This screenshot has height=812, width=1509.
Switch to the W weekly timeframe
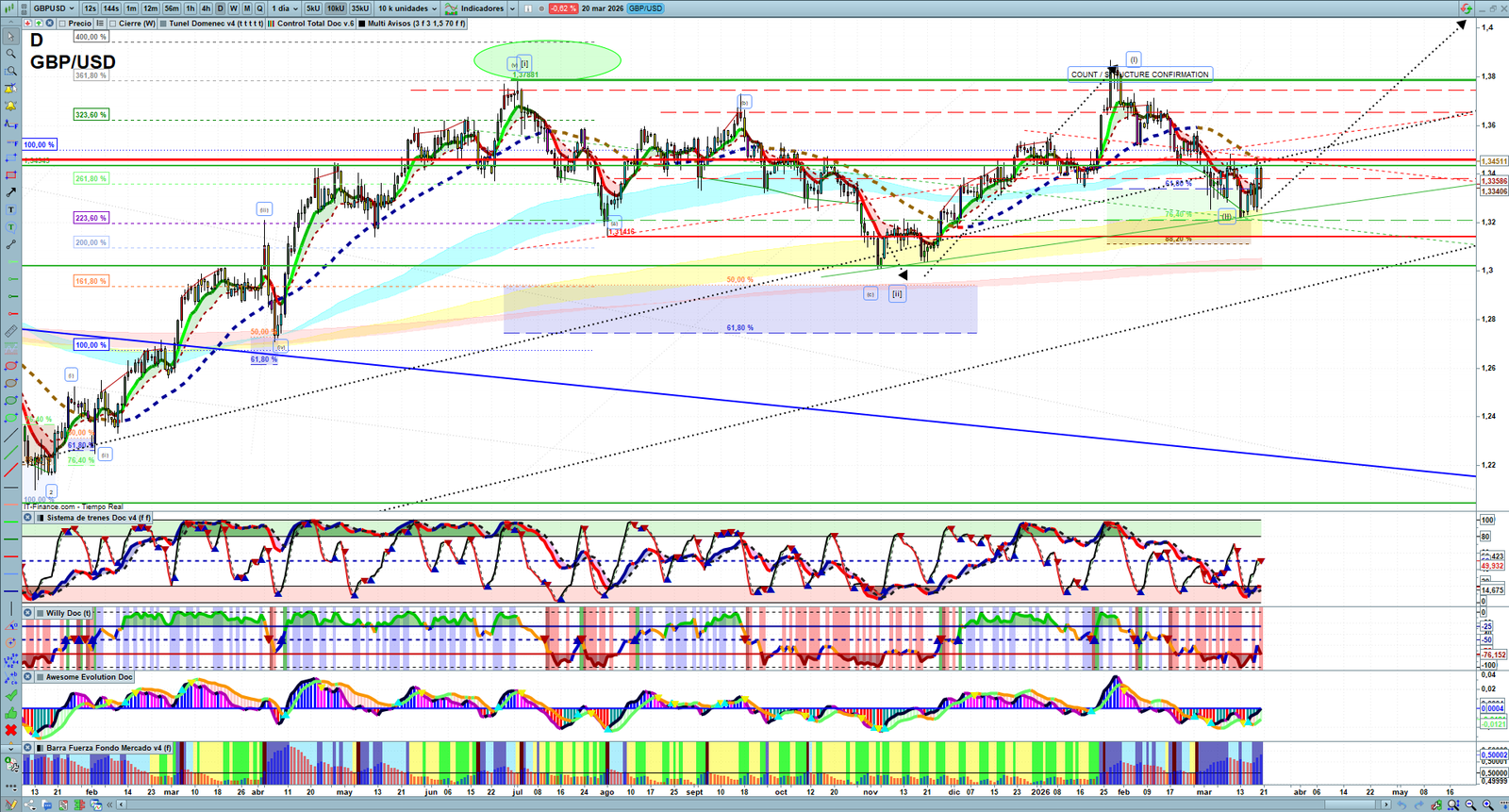[234, 8]
